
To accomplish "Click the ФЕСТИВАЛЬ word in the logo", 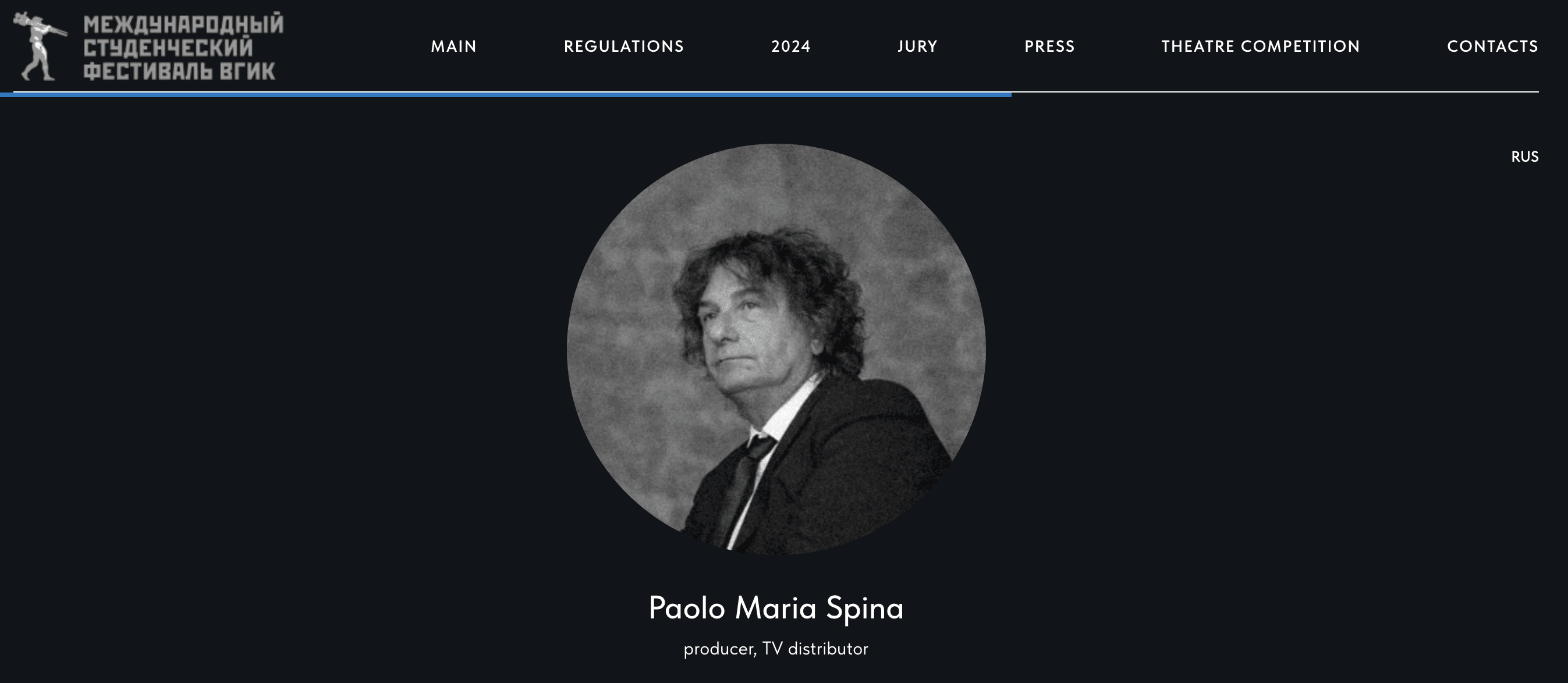I will (x=147, y=71).
